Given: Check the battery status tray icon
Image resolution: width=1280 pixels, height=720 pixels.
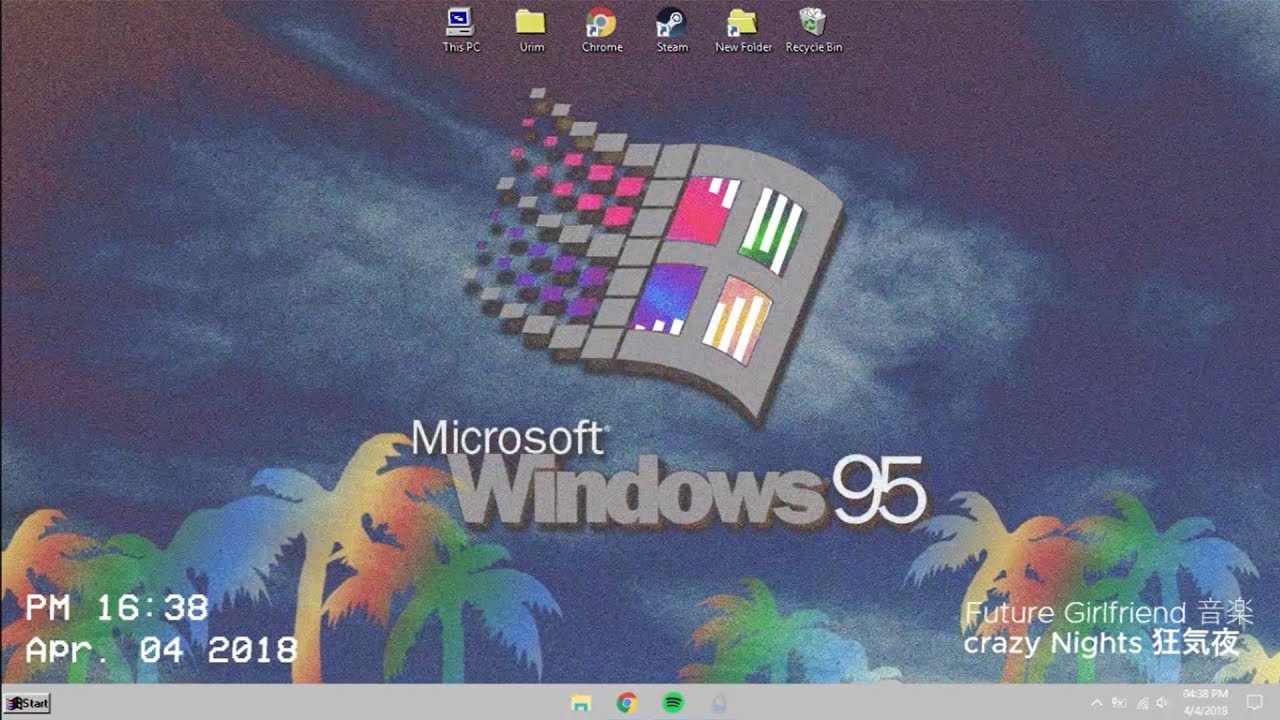Looking at the screenshot, I should tap(1119, 703).
